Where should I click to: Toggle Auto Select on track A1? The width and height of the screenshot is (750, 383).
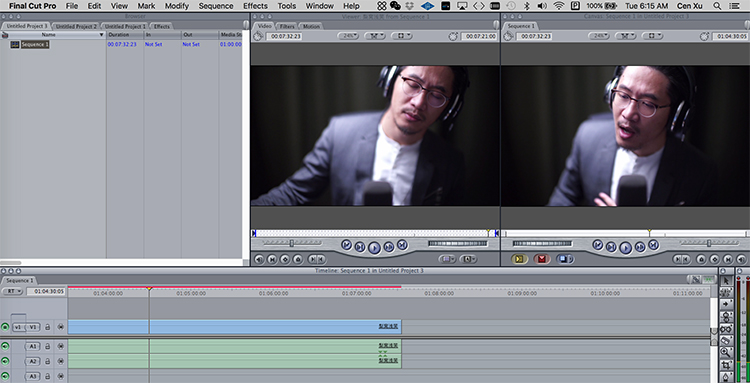[61, 346]
